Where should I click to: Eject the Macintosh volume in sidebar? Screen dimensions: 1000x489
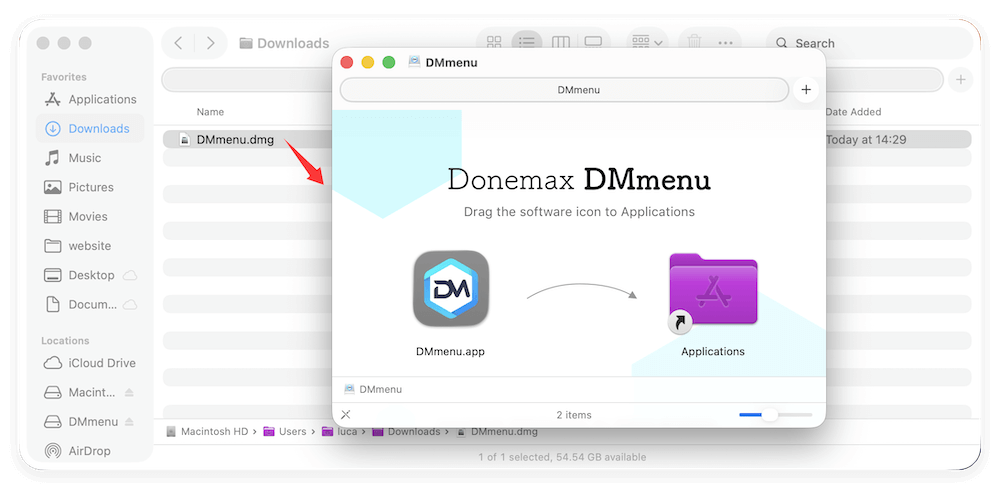click(129, 393)
